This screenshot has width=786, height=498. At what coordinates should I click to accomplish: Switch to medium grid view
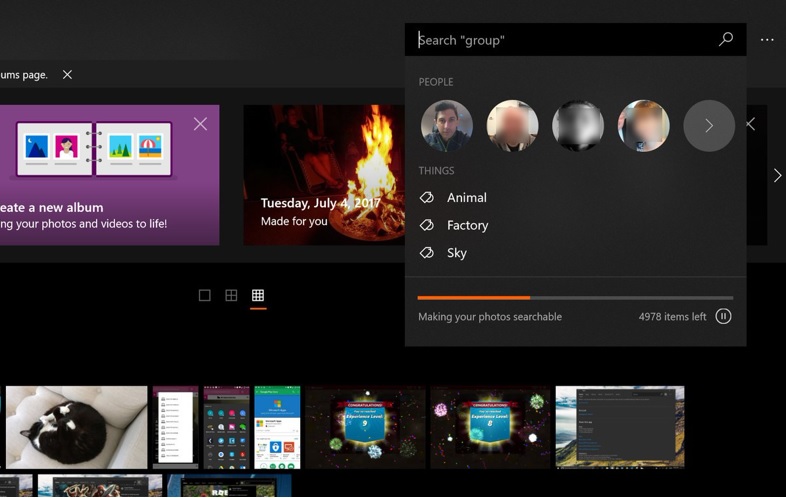(231, 296)
